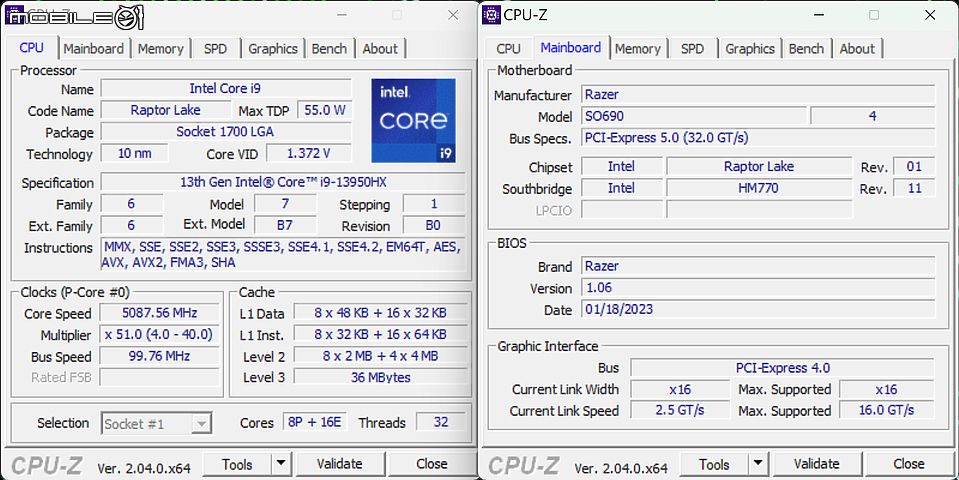This screenshot has width=959, height=480.
Task: Click the empty LPCIO vendor field
Action: point(622,210)
